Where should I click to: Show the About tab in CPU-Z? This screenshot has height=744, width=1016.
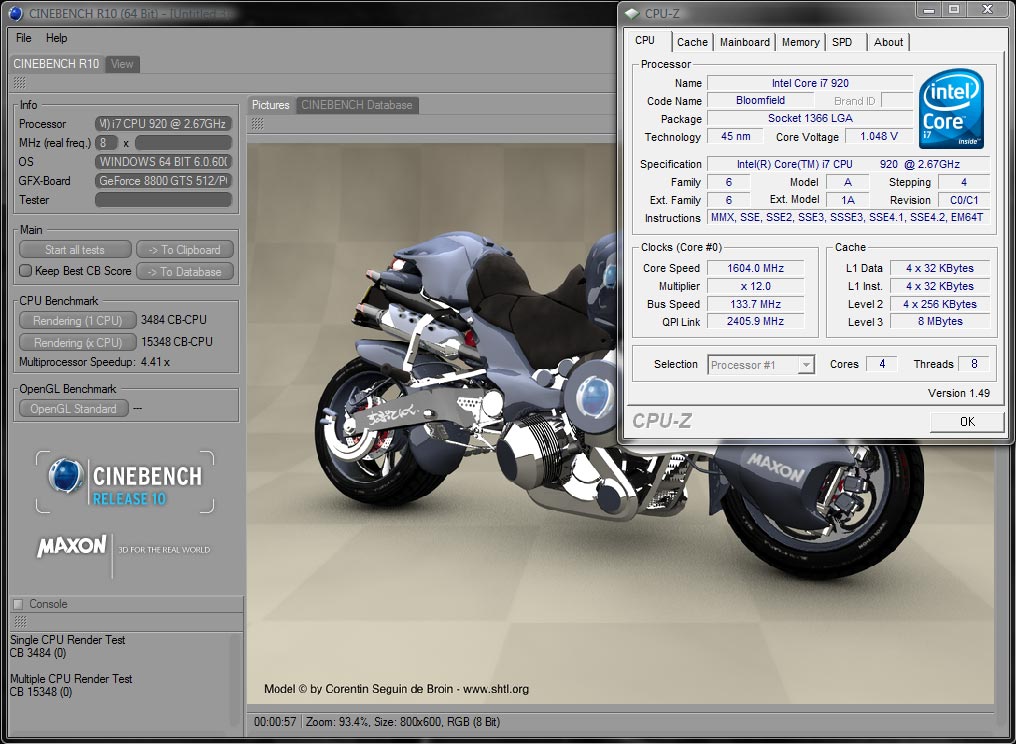[x=888, y=42]
